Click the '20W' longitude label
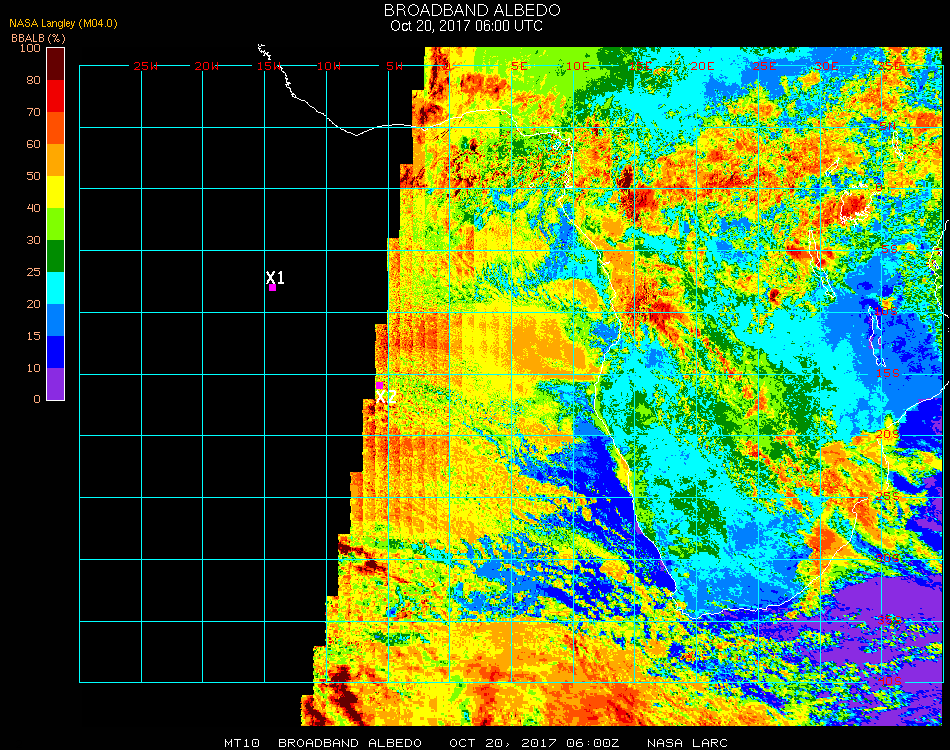This screenshot has height=750, width=950. point(207,66)
